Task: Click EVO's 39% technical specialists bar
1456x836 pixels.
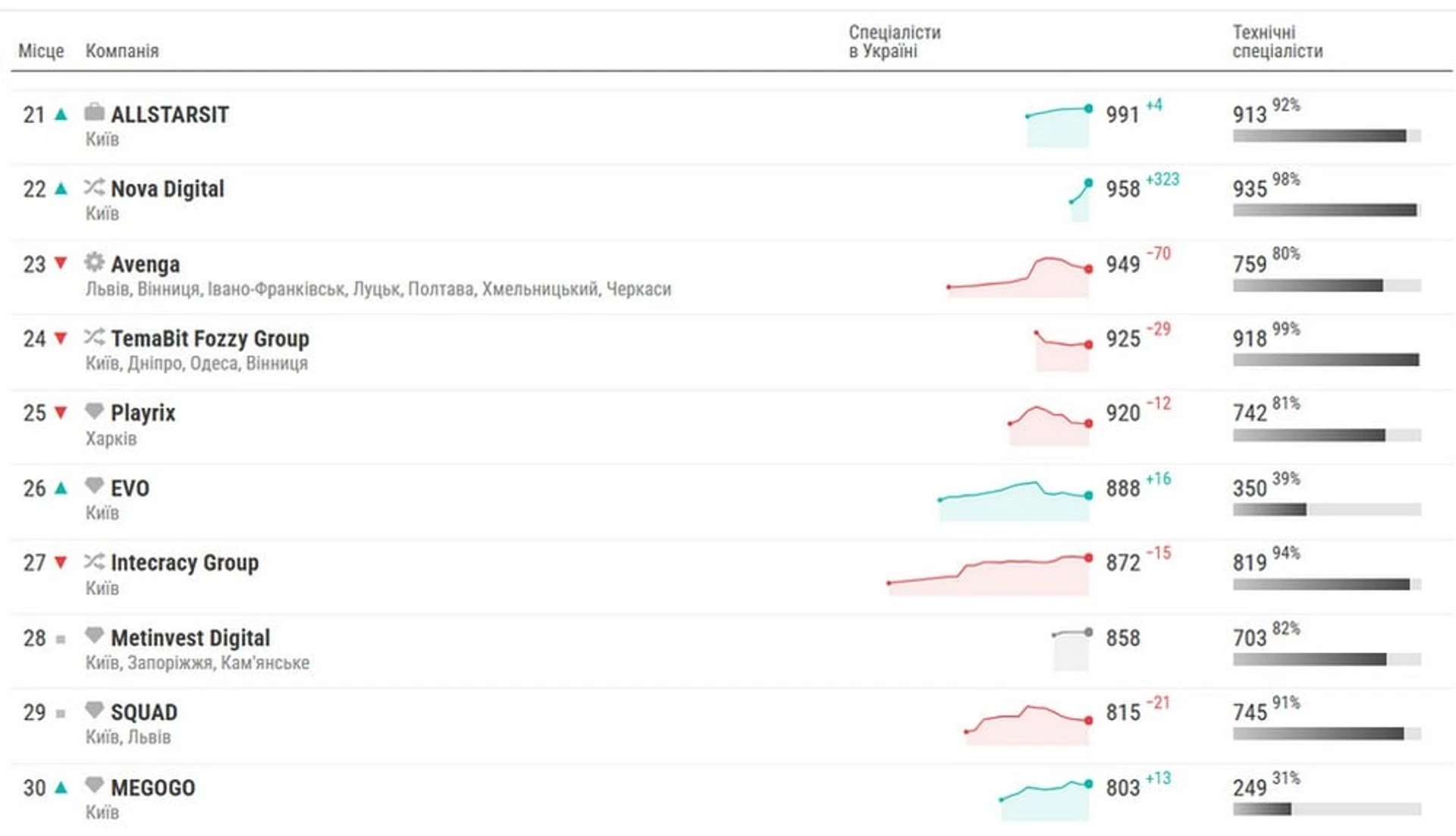Action: [1326, 510]
